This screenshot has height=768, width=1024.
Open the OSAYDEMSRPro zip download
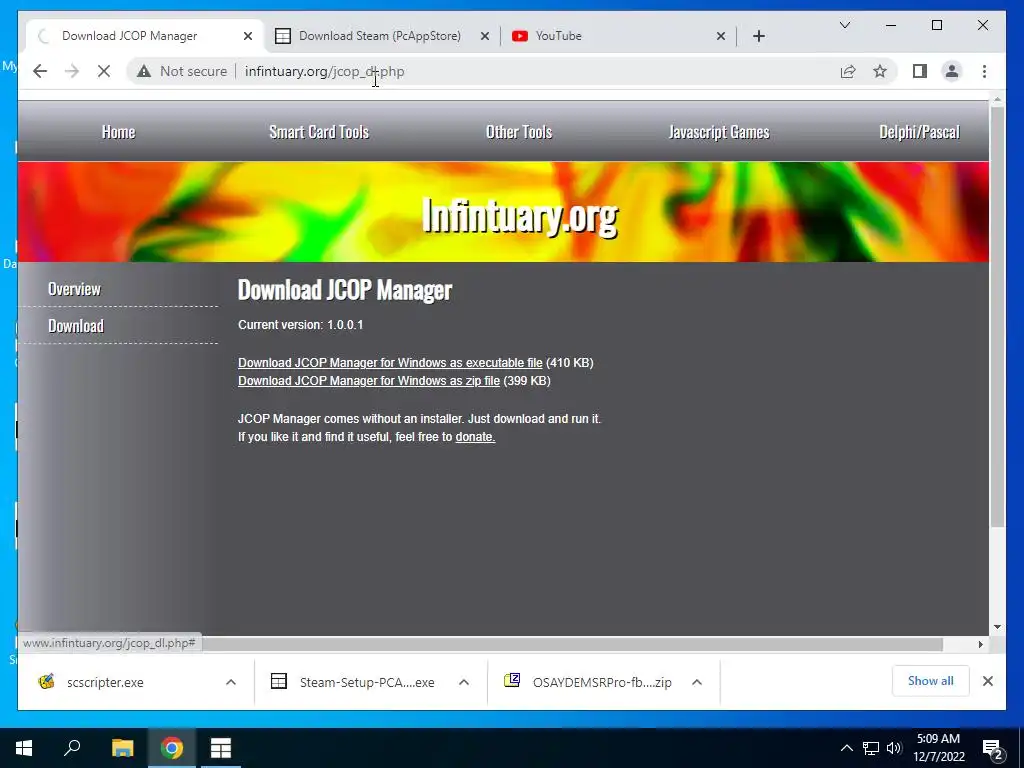(587, 682)
